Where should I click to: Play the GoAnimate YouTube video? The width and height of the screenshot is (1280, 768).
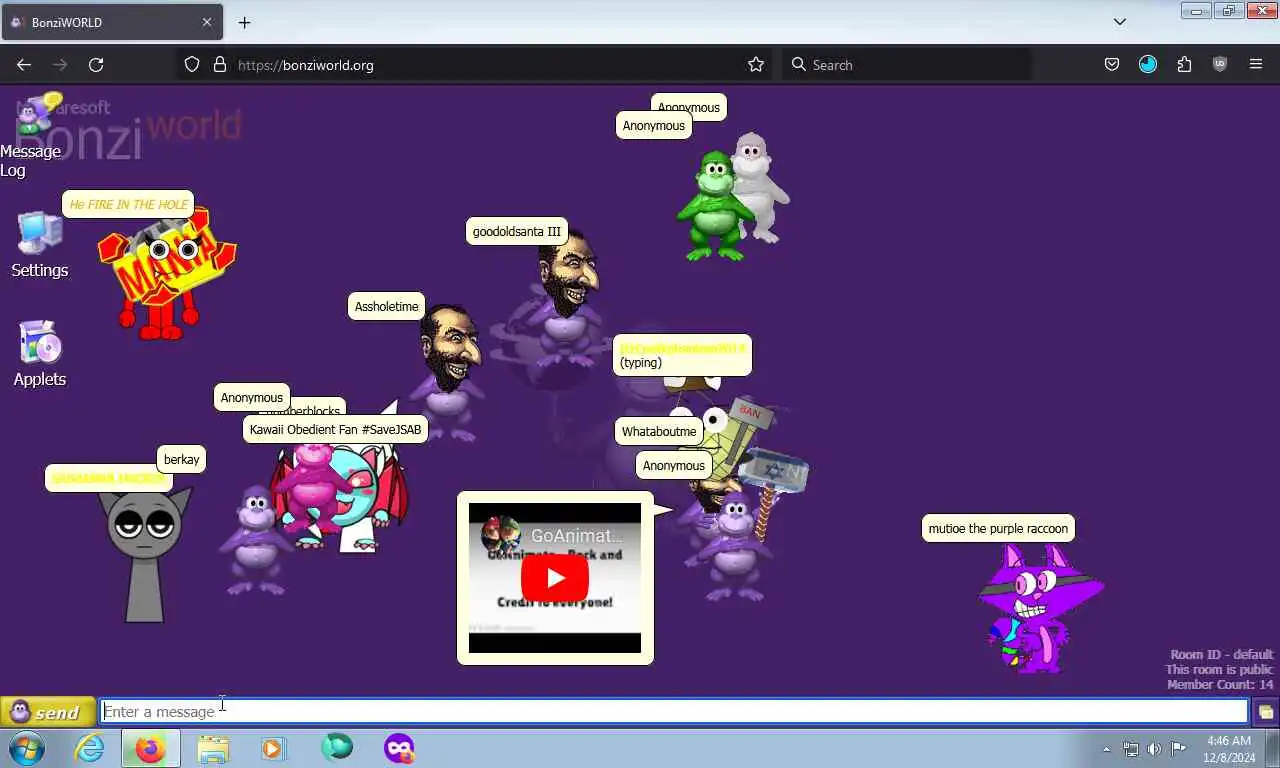coord(555,578)
